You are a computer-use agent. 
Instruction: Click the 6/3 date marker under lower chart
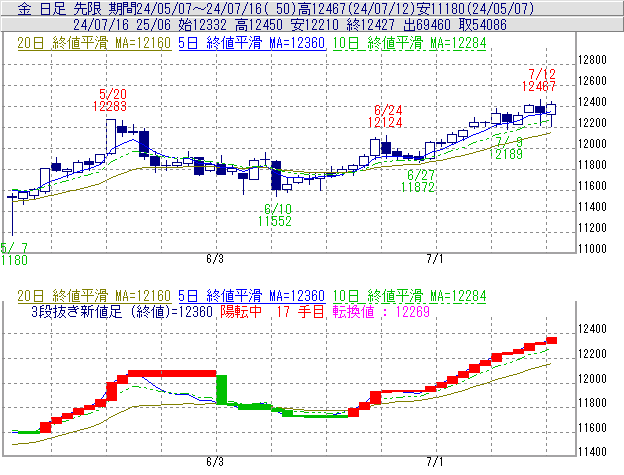[x=215, y=462]
